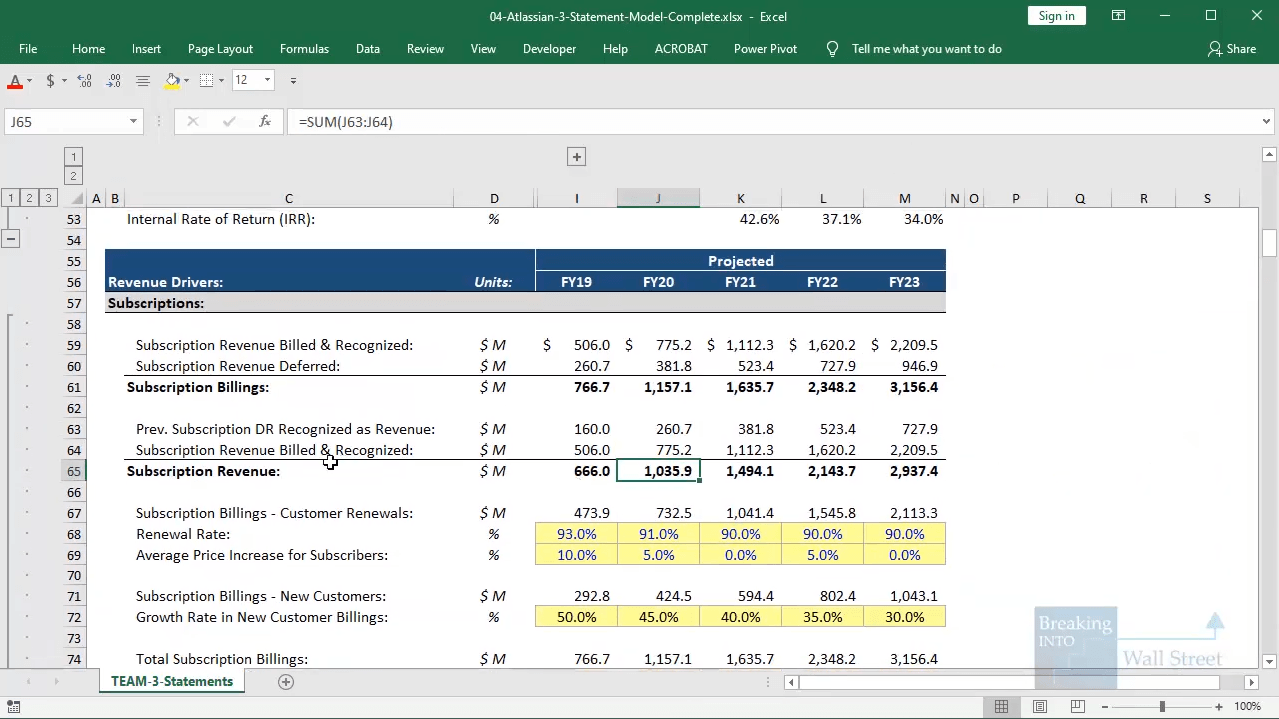Switch to Page Layout view icon
This screenshot has height=719, width=1279.
[x=1040, y=706]
